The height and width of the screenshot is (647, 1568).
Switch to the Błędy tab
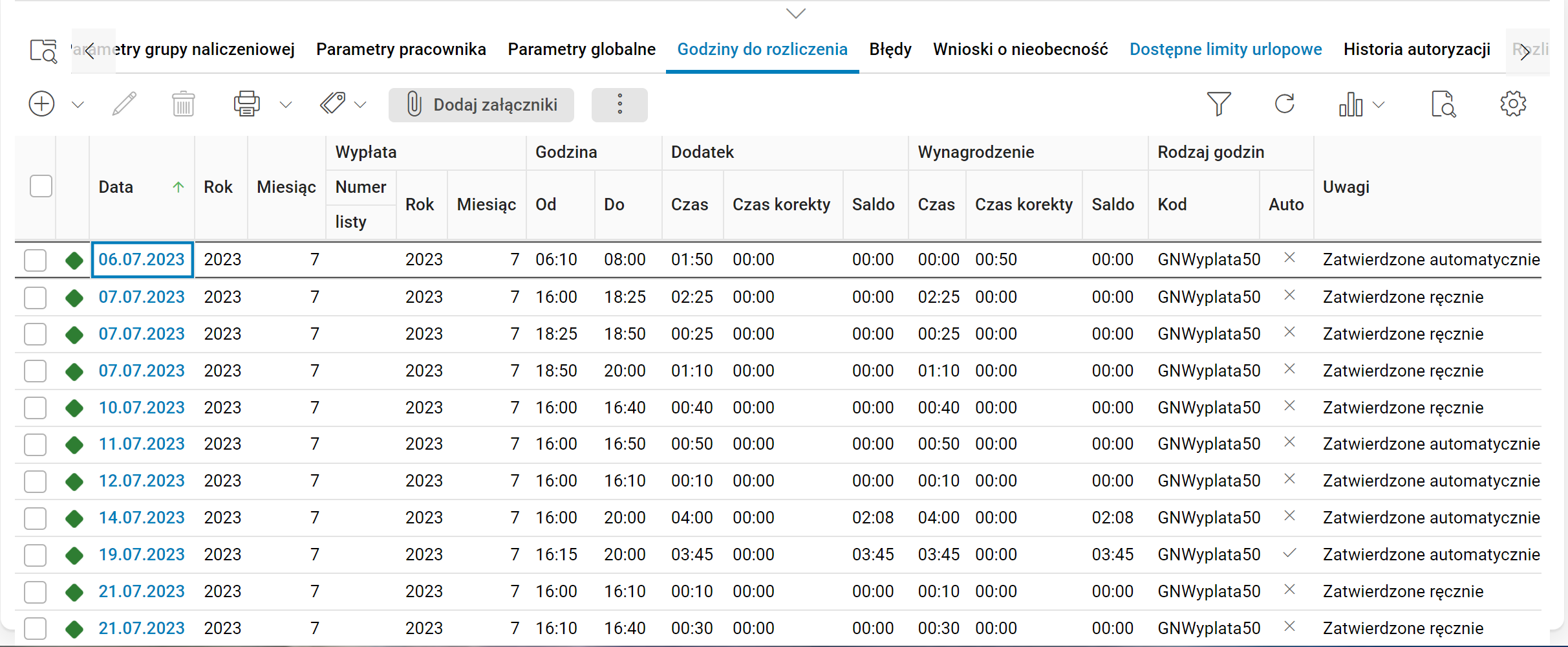tap(890, 49)
